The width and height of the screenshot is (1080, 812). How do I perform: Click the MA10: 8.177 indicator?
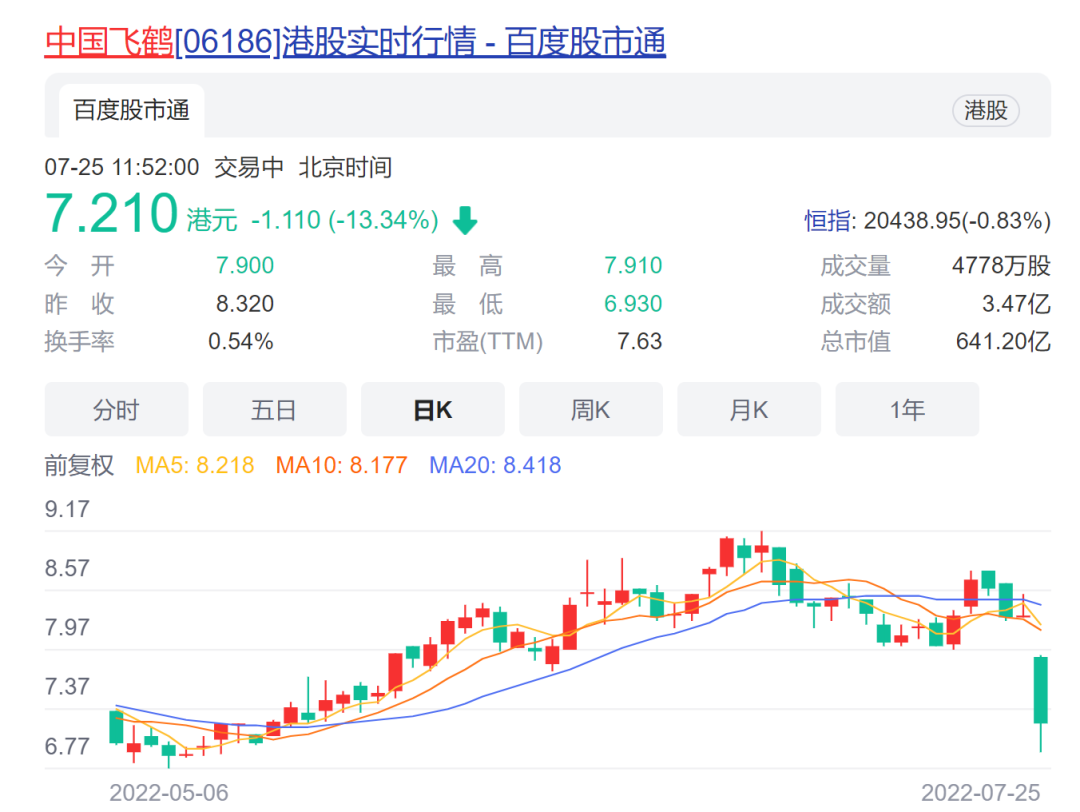pos(342,466)
